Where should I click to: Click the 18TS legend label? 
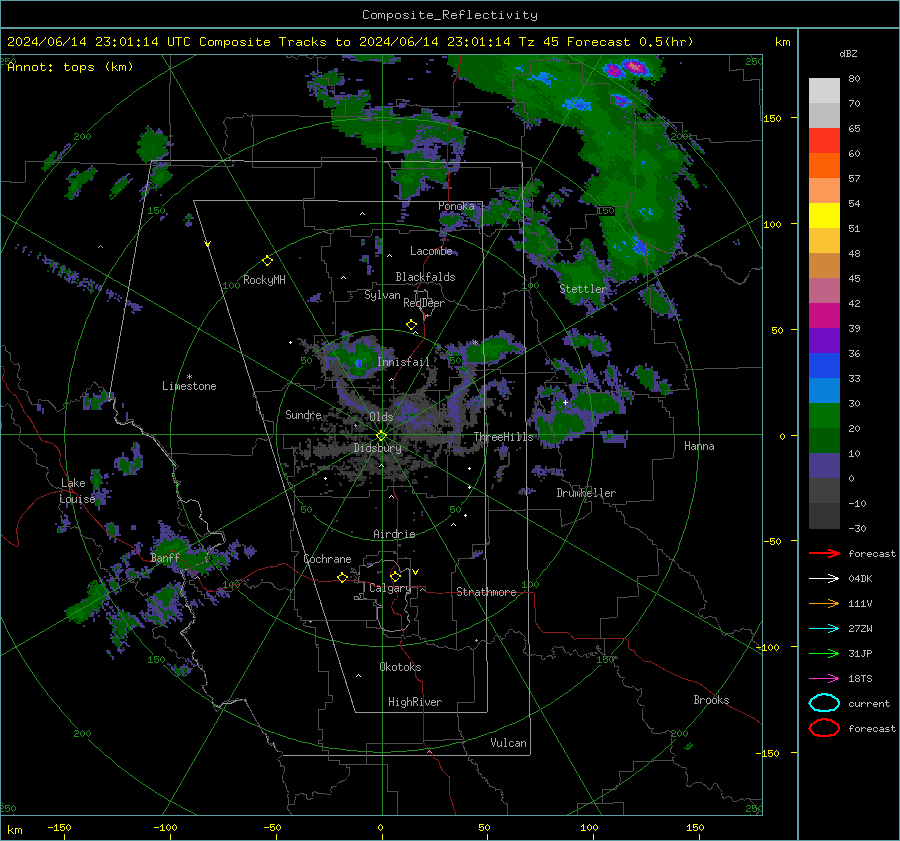point(860,679)
